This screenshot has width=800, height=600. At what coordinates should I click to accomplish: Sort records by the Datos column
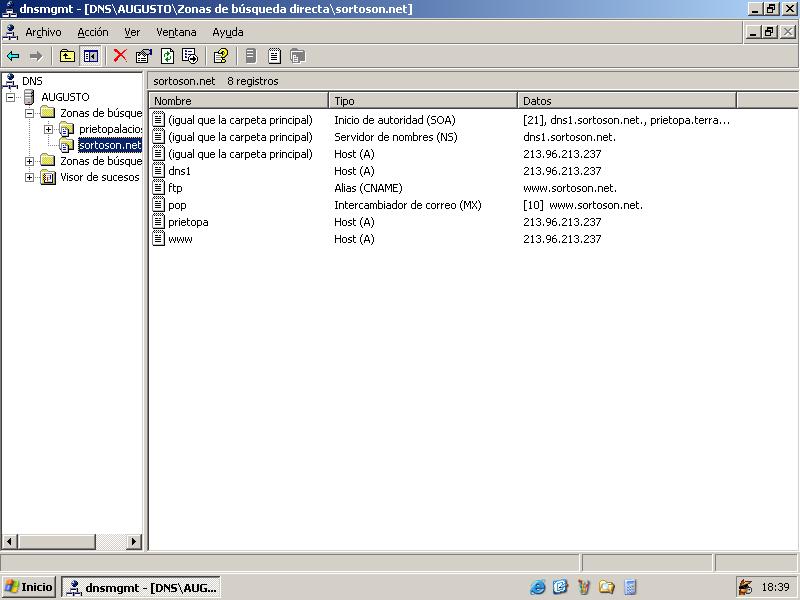coord(627,101)
